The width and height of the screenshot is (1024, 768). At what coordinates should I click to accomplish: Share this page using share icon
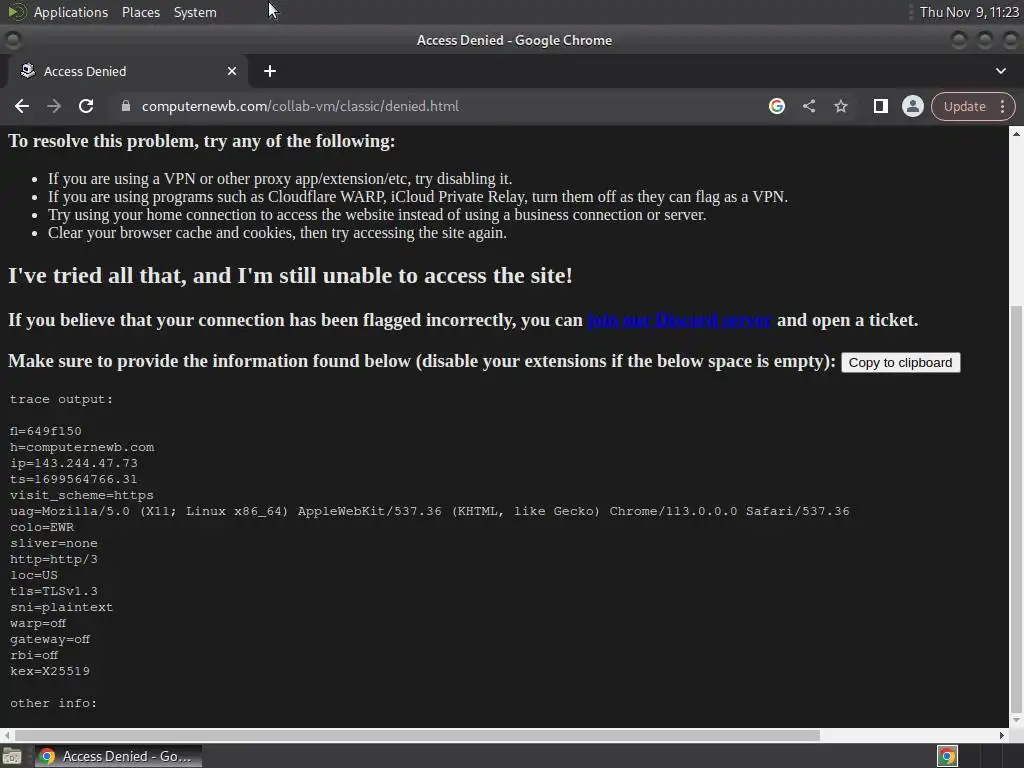click(808, 106)
